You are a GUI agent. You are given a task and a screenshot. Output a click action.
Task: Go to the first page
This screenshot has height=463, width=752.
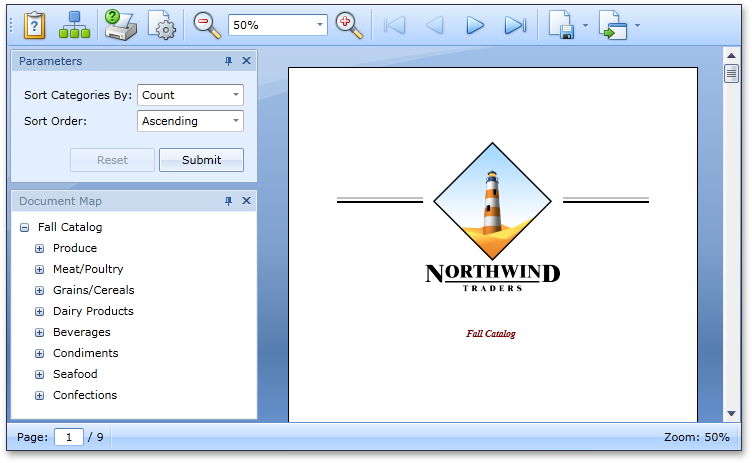[395, 25]
